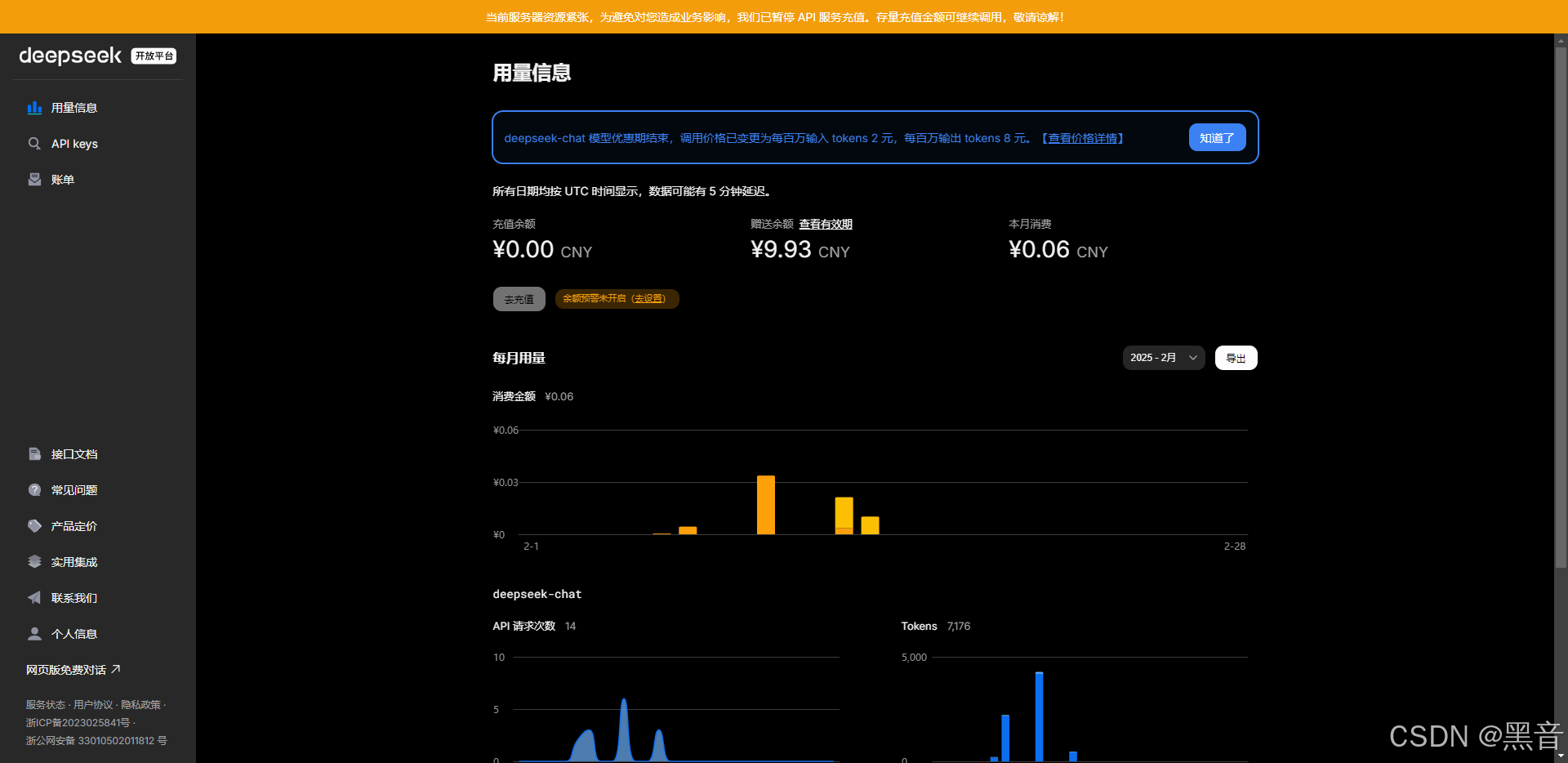Viewport: 1568px width, 763px height.
Task: Click the ¥9.93 CNY 赠送余额 value
Action: [800, 250]
